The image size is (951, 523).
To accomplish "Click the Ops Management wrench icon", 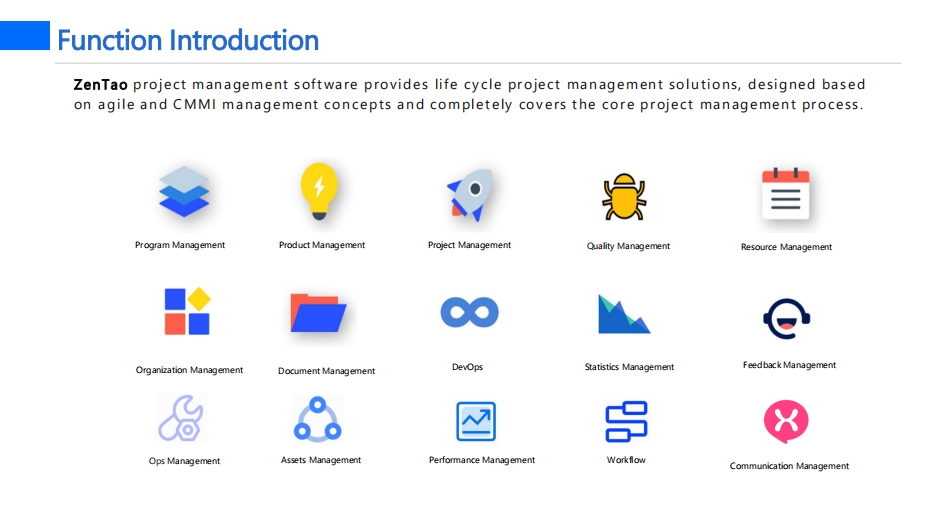I will point(181,418).
